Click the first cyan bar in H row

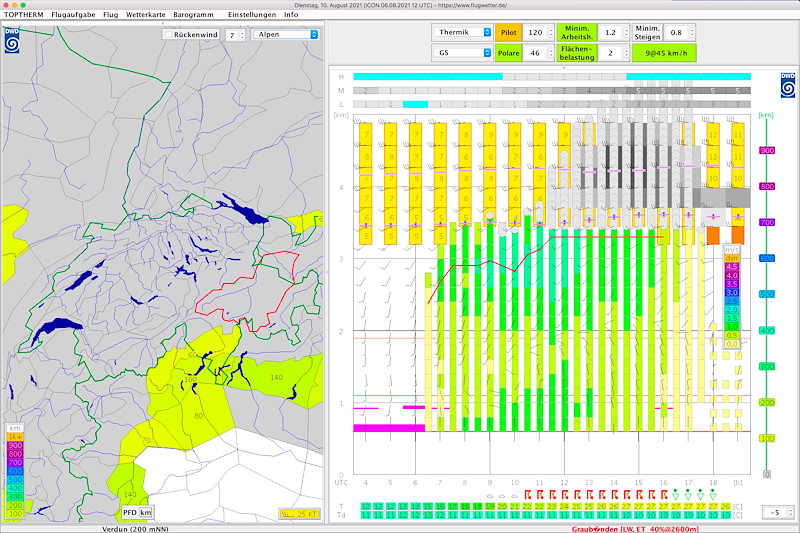428,77
